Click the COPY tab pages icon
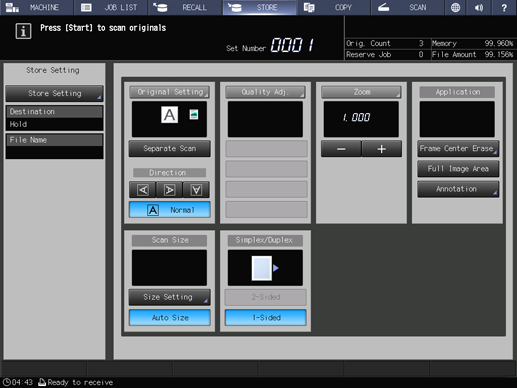The image size is (517, 388). (309, 7)
